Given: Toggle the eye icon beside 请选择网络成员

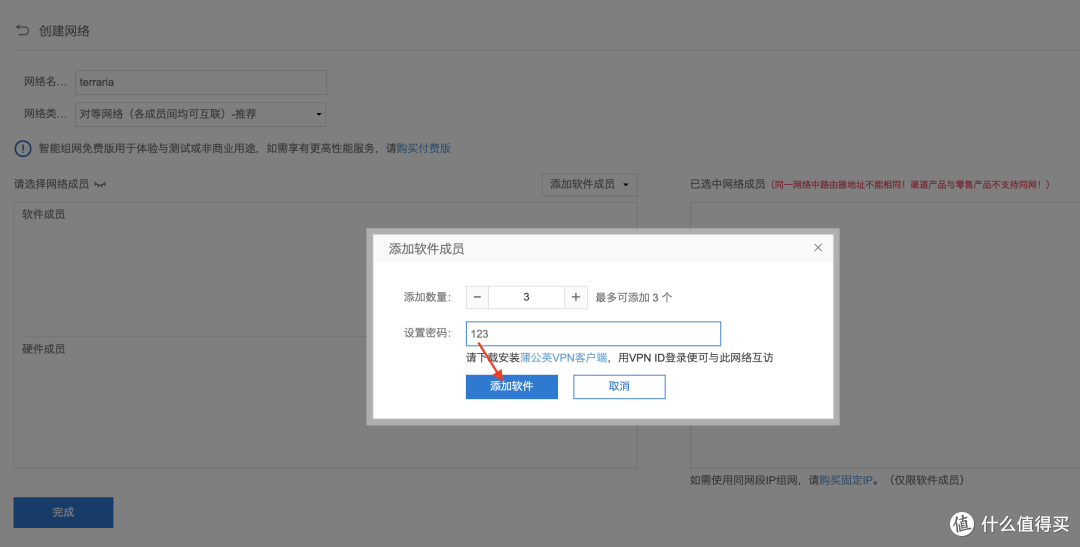Looking at the screenshot, I should point(101,185).
